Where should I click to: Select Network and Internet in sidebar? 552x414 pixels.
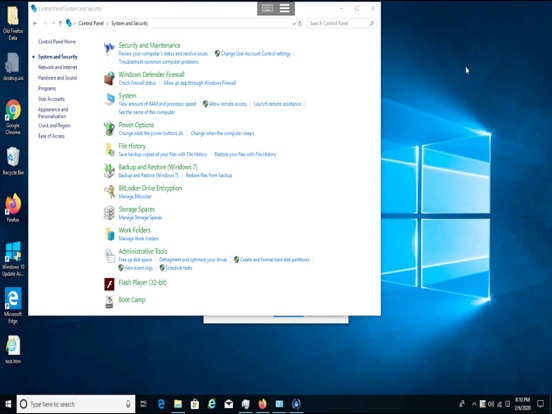pos(57,67)
